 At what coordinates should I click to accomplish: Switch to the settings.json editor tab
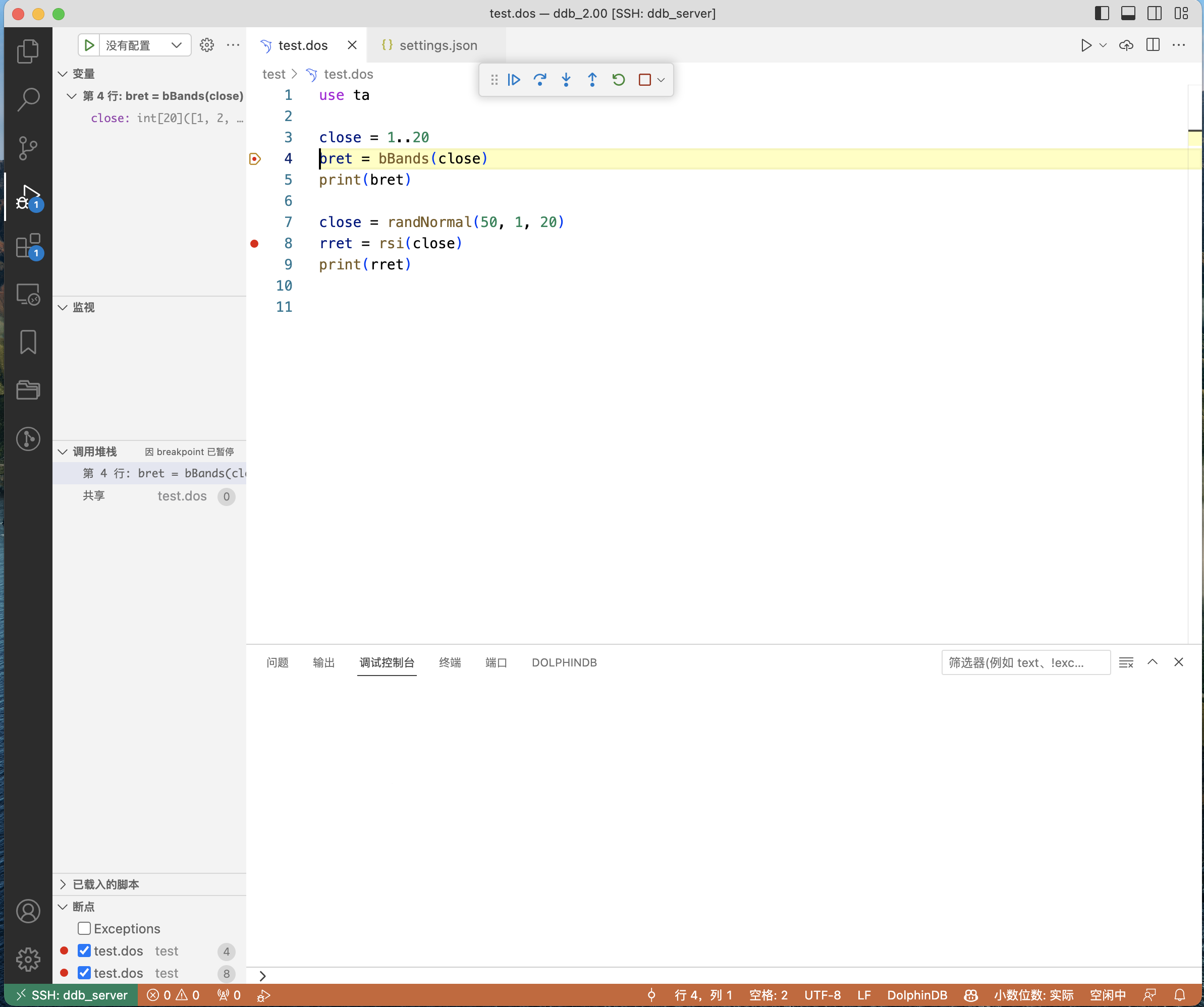(x=437, y=45)
